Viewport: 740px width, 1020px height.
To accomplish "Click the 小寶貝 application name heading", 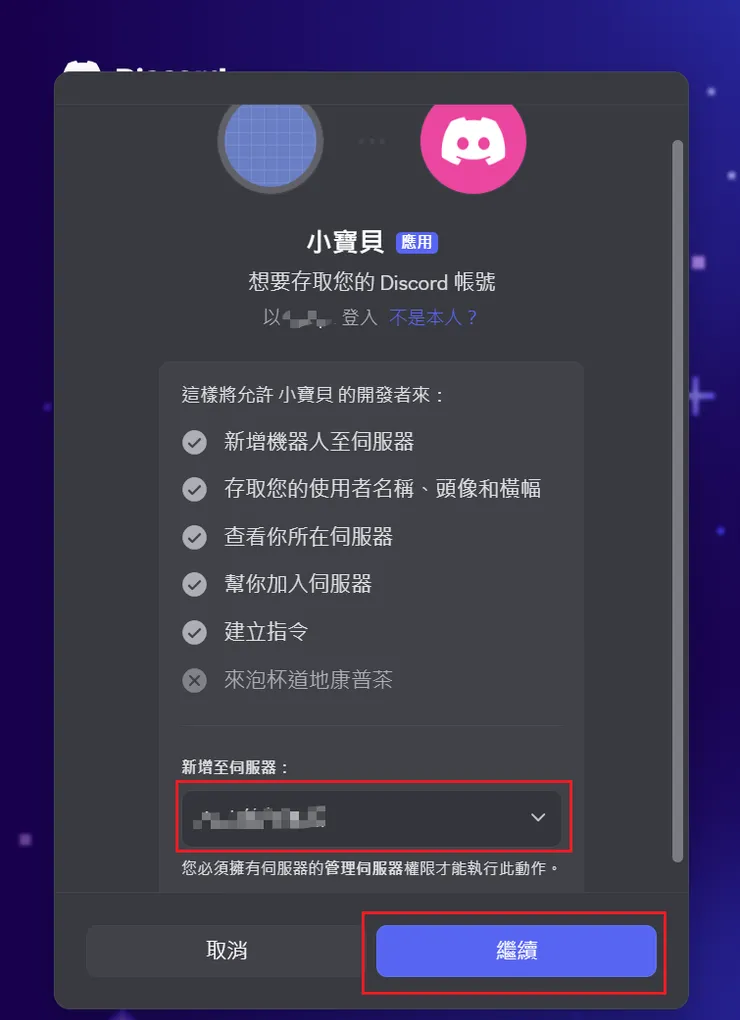I will click(x=345, y=242).
